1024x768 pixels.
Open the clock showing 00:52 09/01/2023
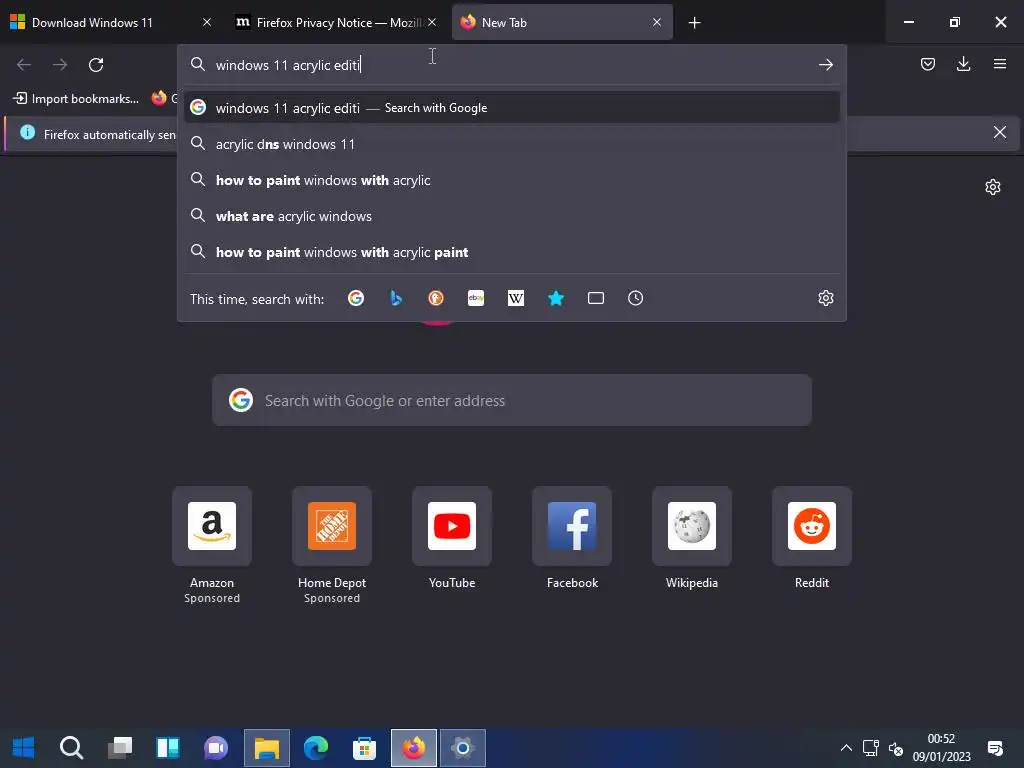942,748
